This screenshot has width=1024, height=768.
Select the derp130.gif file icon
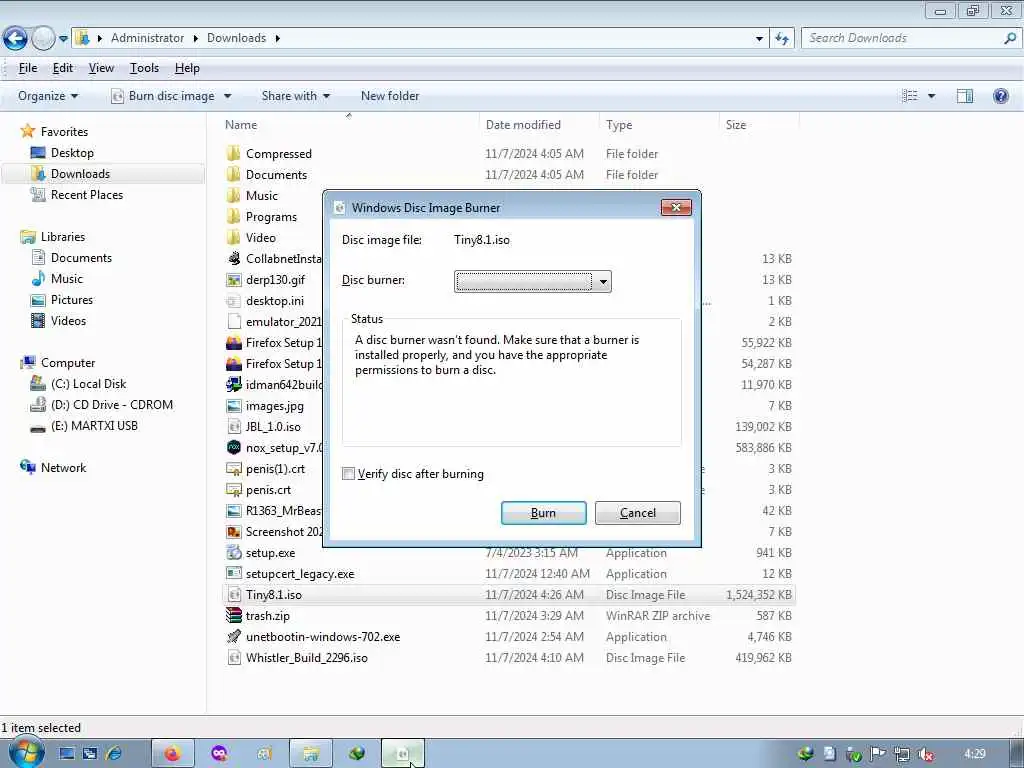(x=234, y=280)
